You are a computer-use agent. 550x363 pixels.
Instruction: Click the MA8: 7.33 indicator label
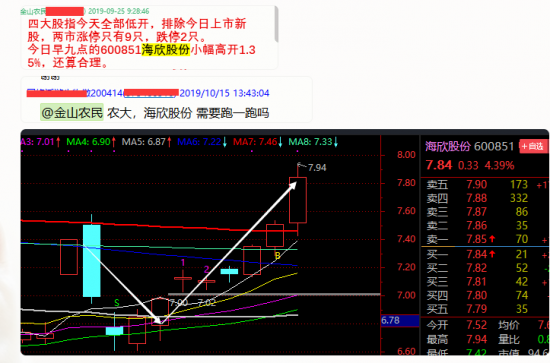pyautogui.click(x=313, y=142)
